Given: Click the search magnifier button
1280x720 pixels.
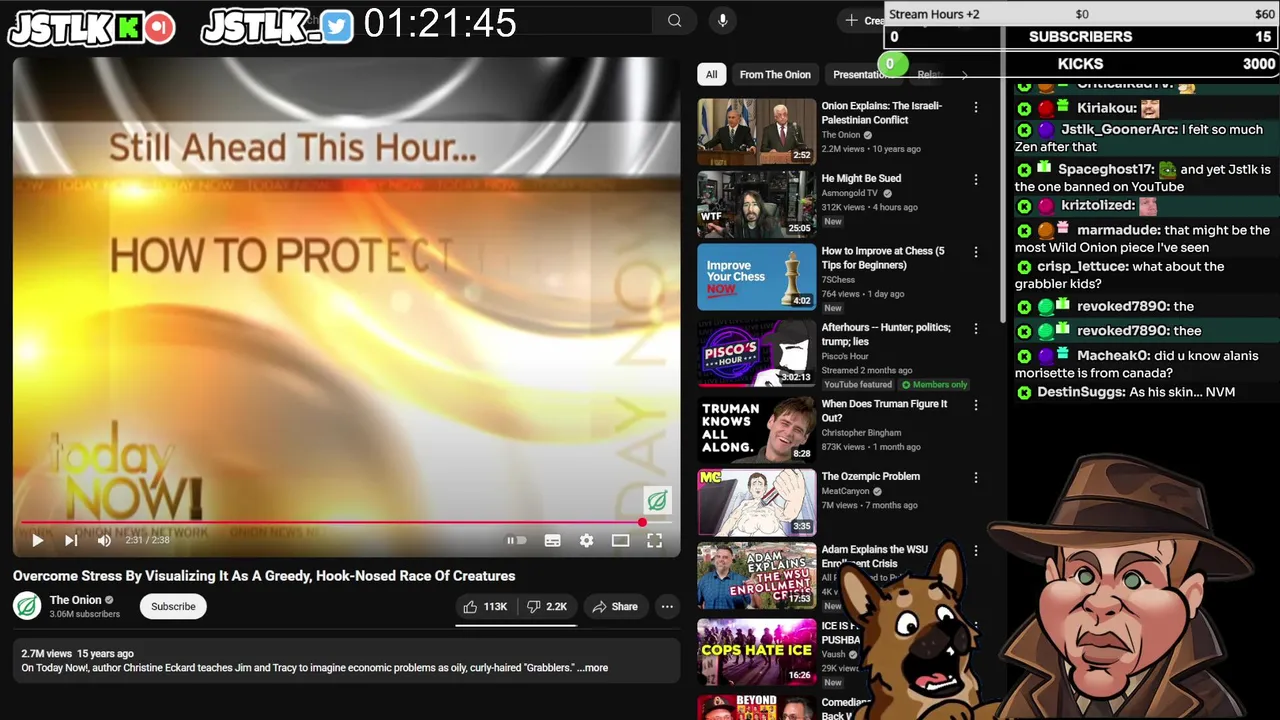Looking at the screenshot, I should 674,20.
